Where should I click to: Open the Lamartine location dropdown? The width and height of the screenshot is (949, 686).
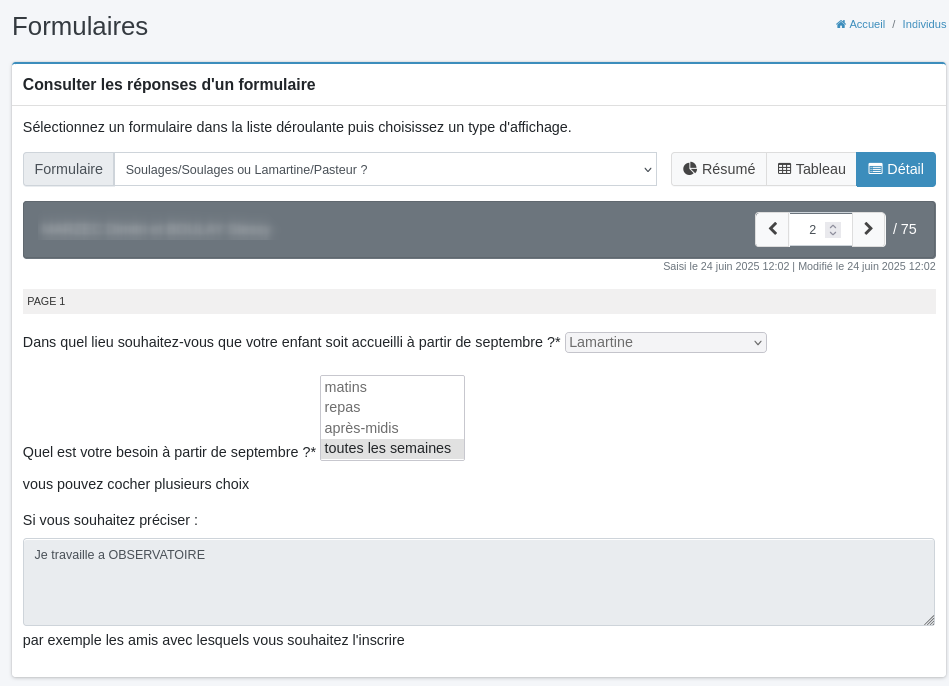tap(666, 342)
